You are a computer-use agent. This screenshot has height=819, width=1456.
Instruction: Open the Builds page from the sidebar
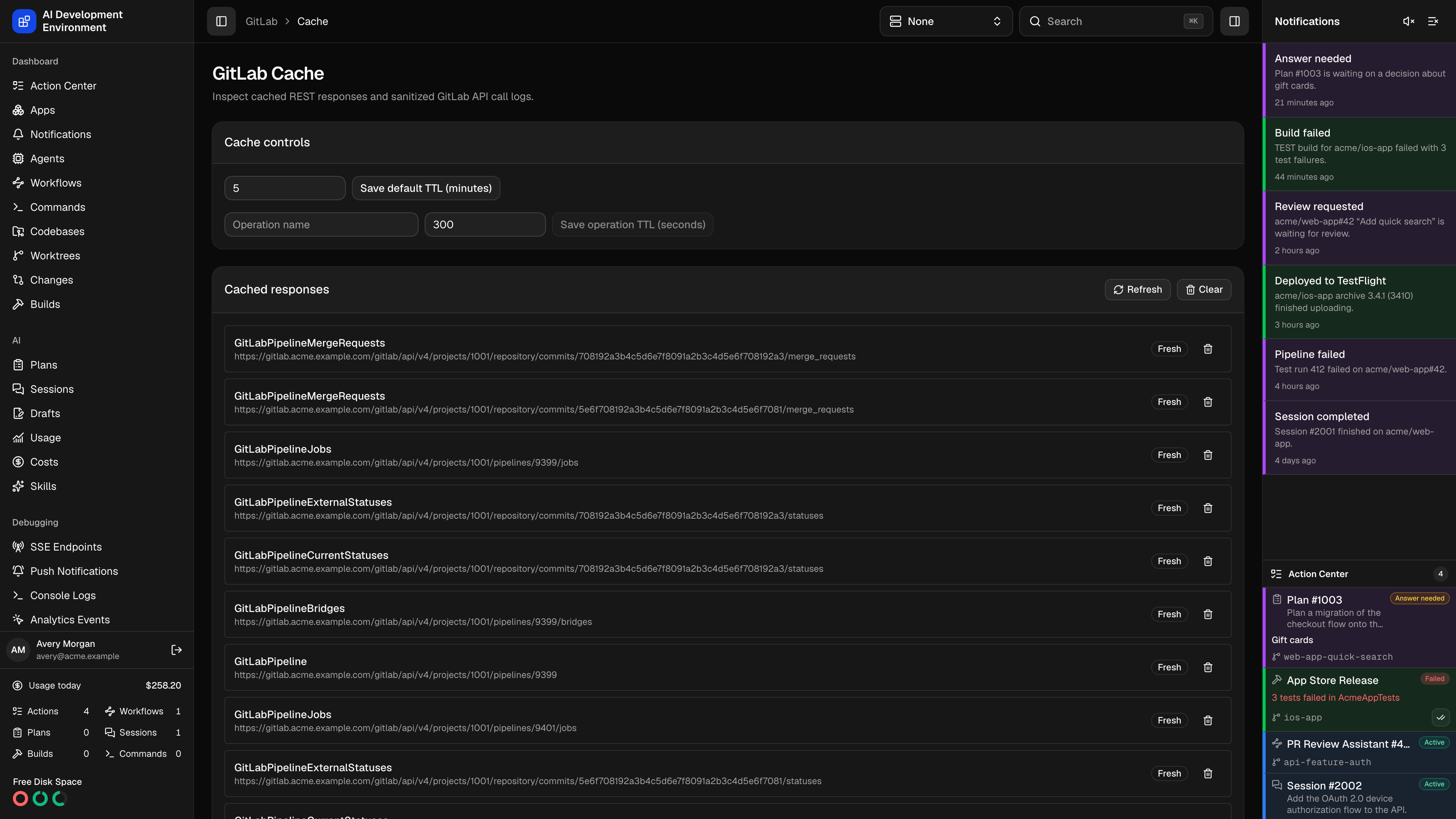(97, 304)
